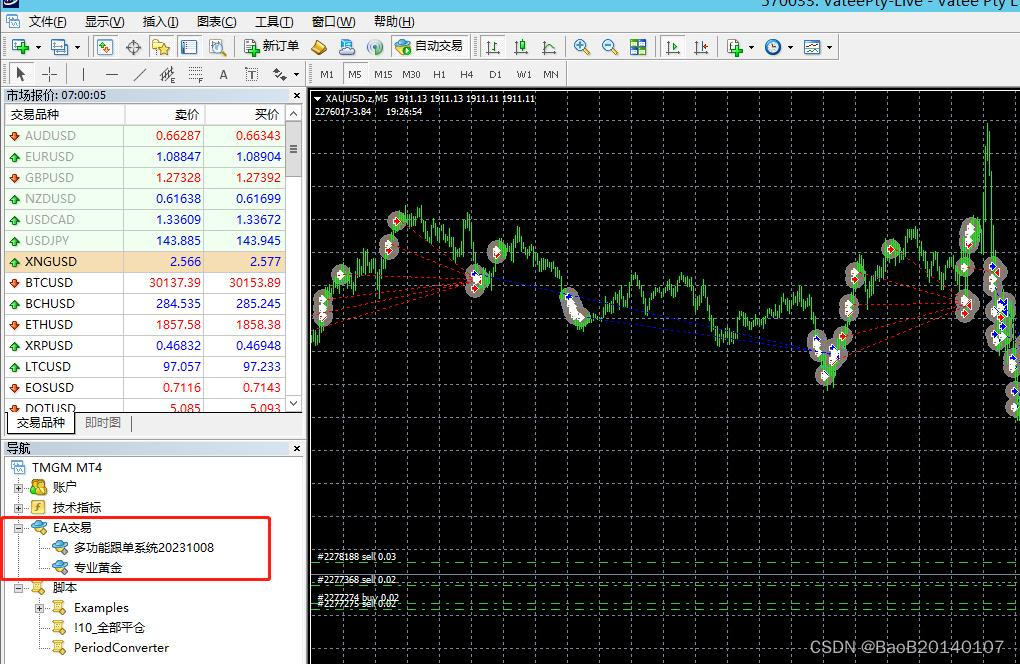This screenshot has width=1020, height=664.
Task: Open the 文件(F) menu
Action: [x=47, y=21]
